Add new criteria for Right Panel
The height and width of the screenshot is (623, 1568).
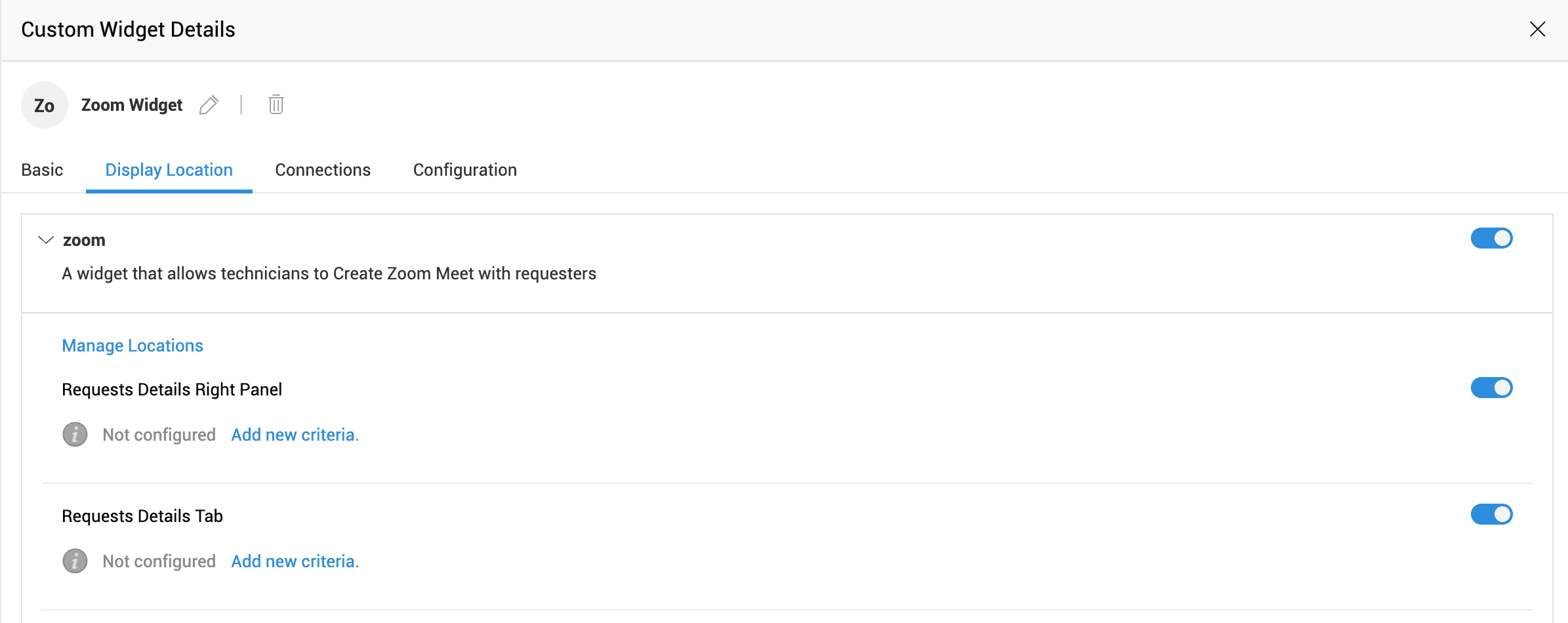click(x=295, y=435)
